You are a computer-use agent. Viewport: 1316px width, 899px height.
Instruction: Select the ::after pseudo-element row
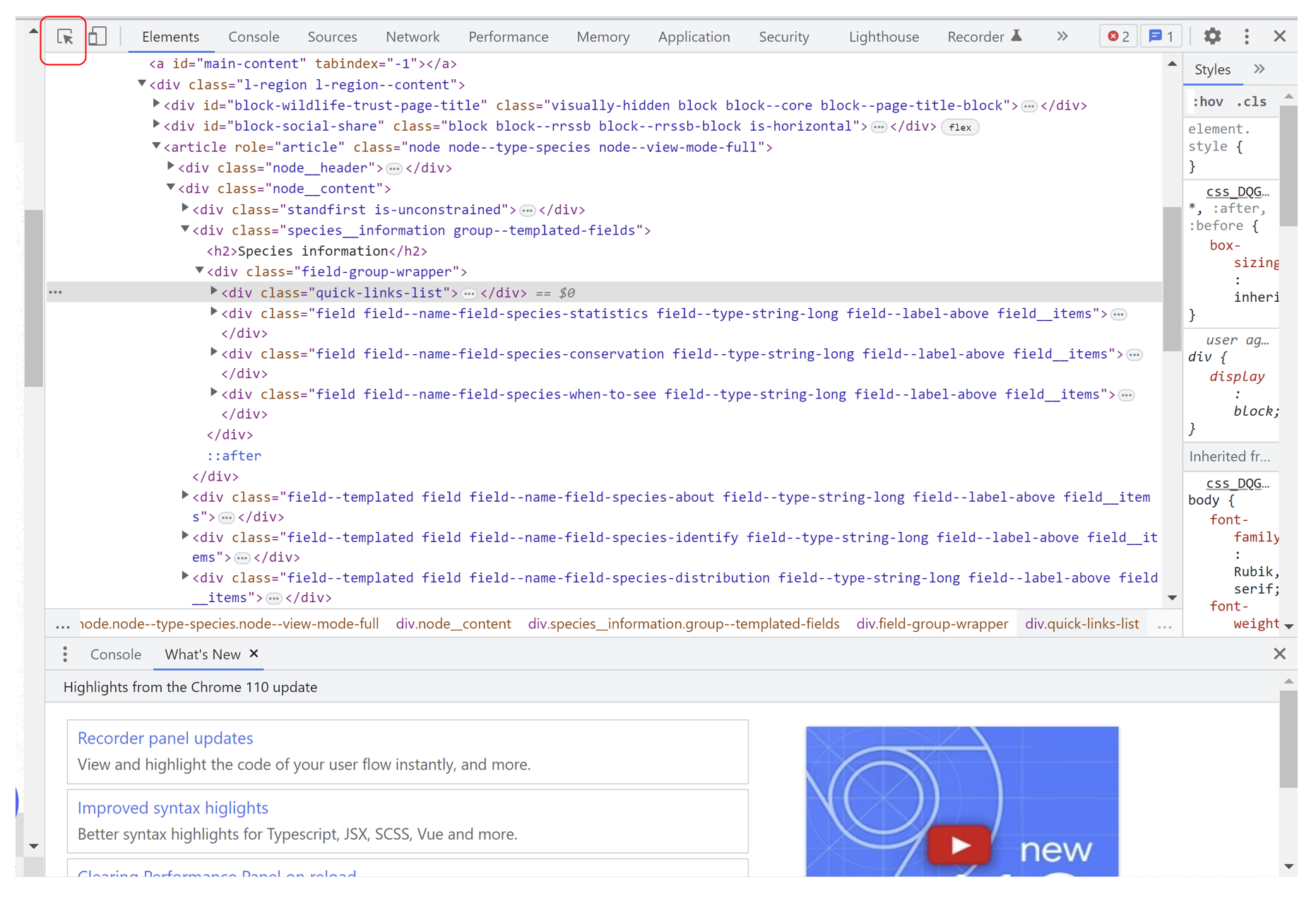(x=234, y=456)
